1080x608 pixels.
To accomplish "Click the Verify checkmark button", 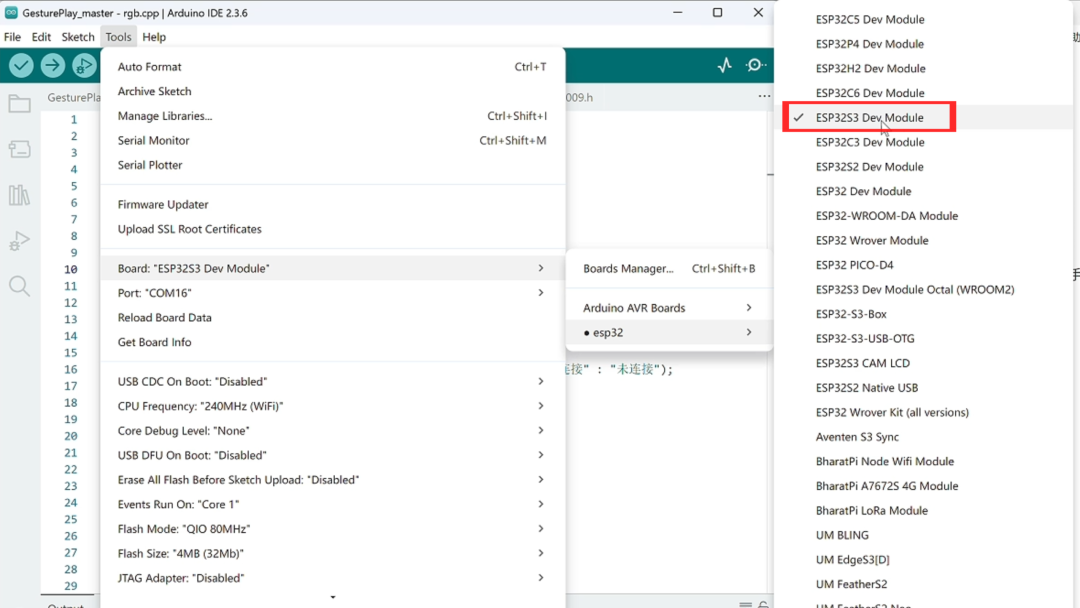I will point(21,65).
